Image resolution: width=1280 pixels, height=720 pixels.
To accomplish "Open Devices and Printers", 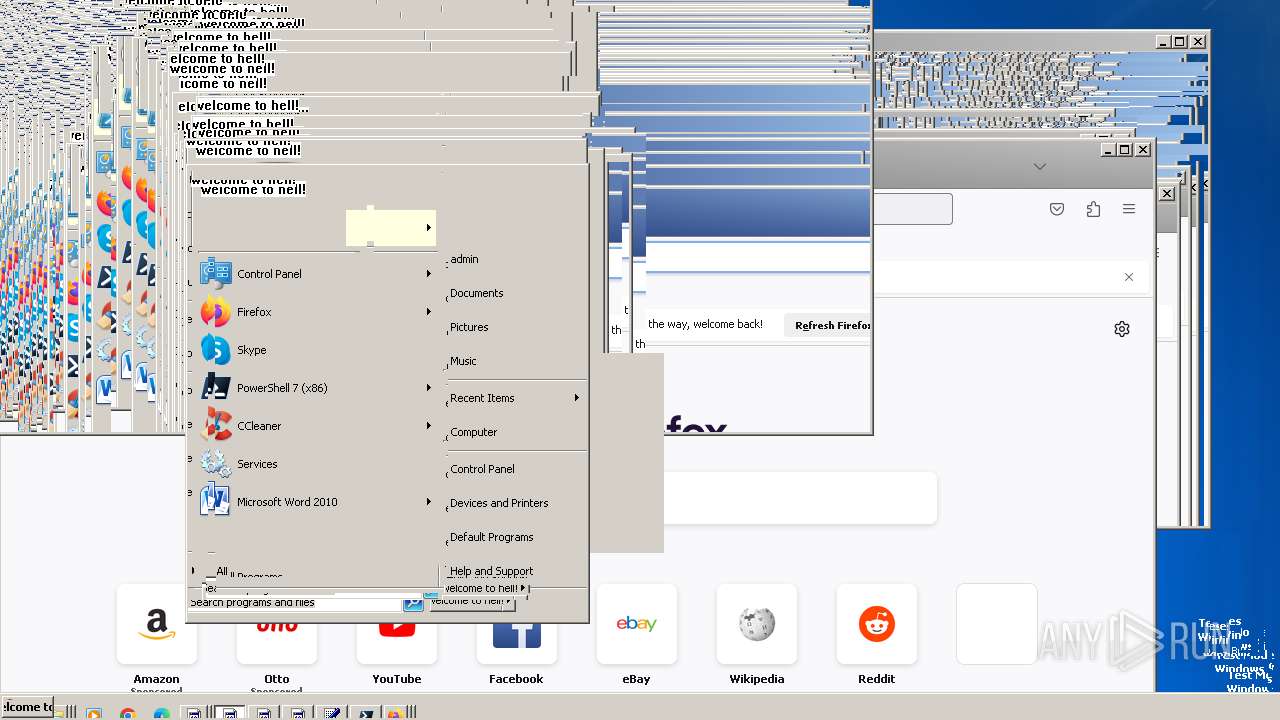I will click(499, 503).
